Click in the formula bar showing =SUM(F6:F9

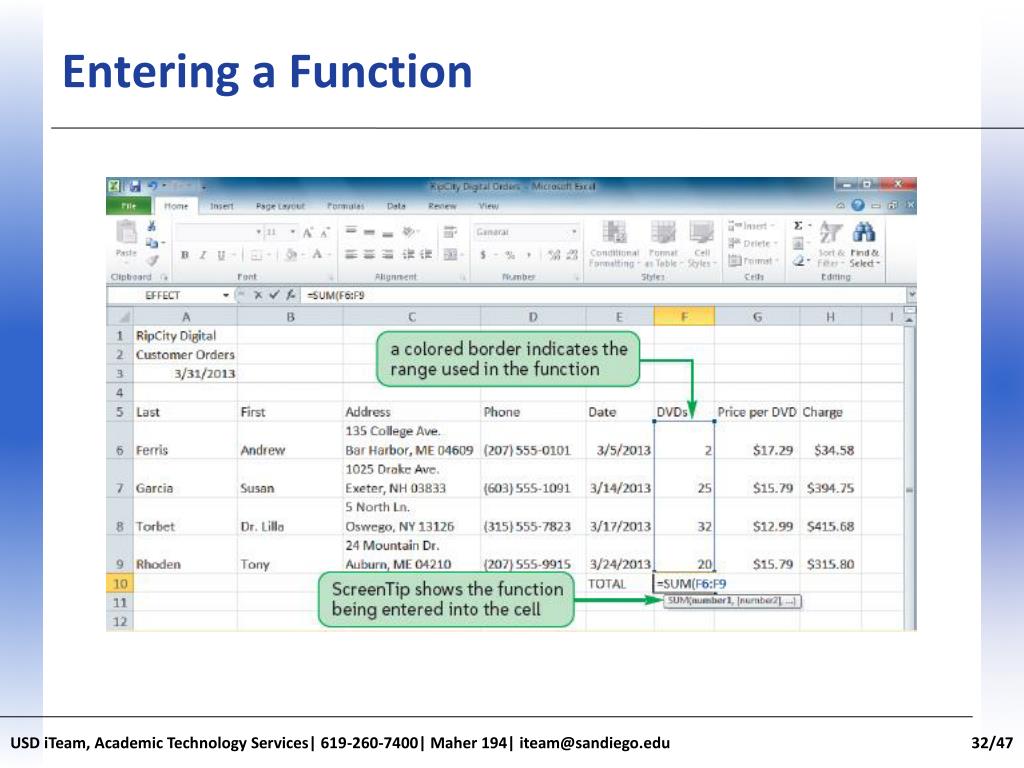point(604,295)
